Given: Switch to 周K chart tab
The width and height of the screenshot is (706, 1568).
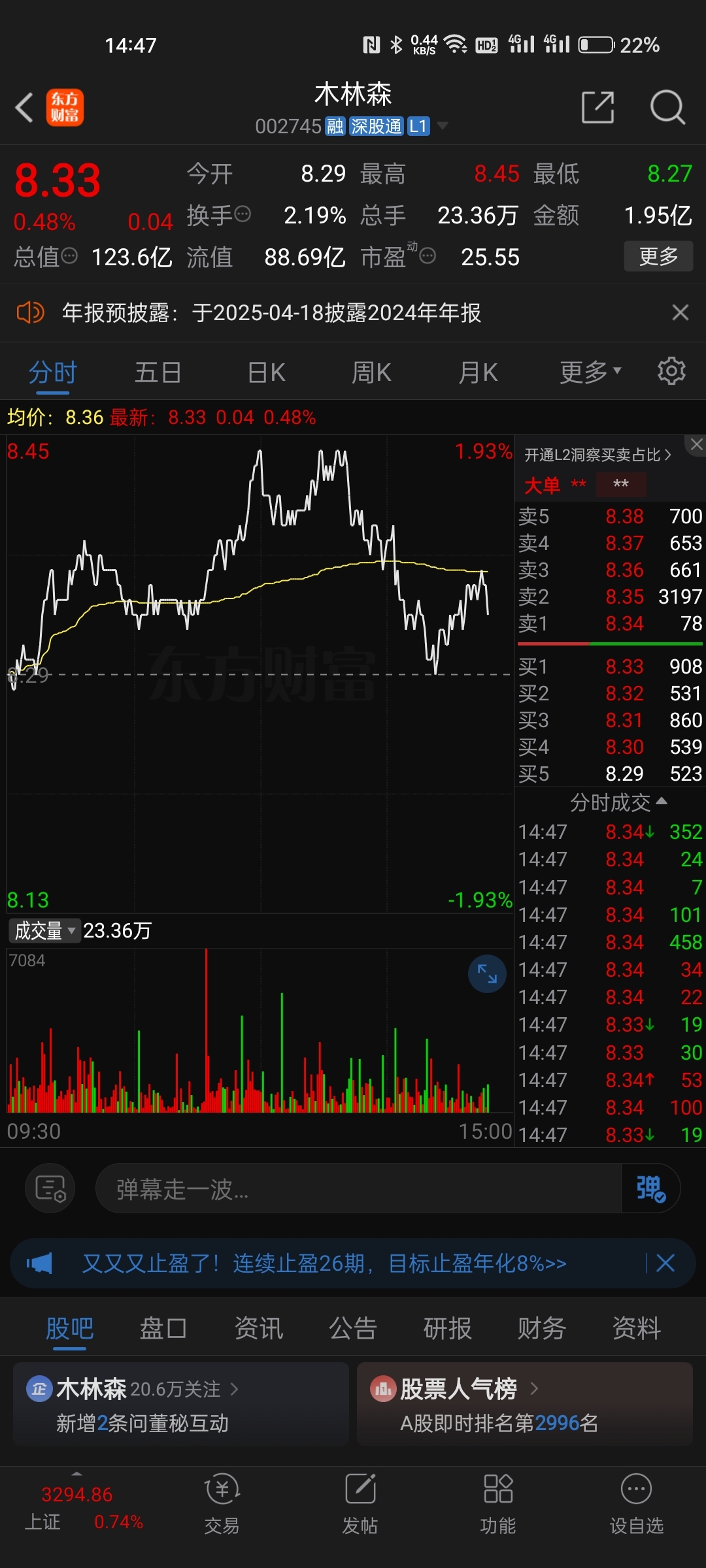Looking at the screenshot, I should 371,372.
